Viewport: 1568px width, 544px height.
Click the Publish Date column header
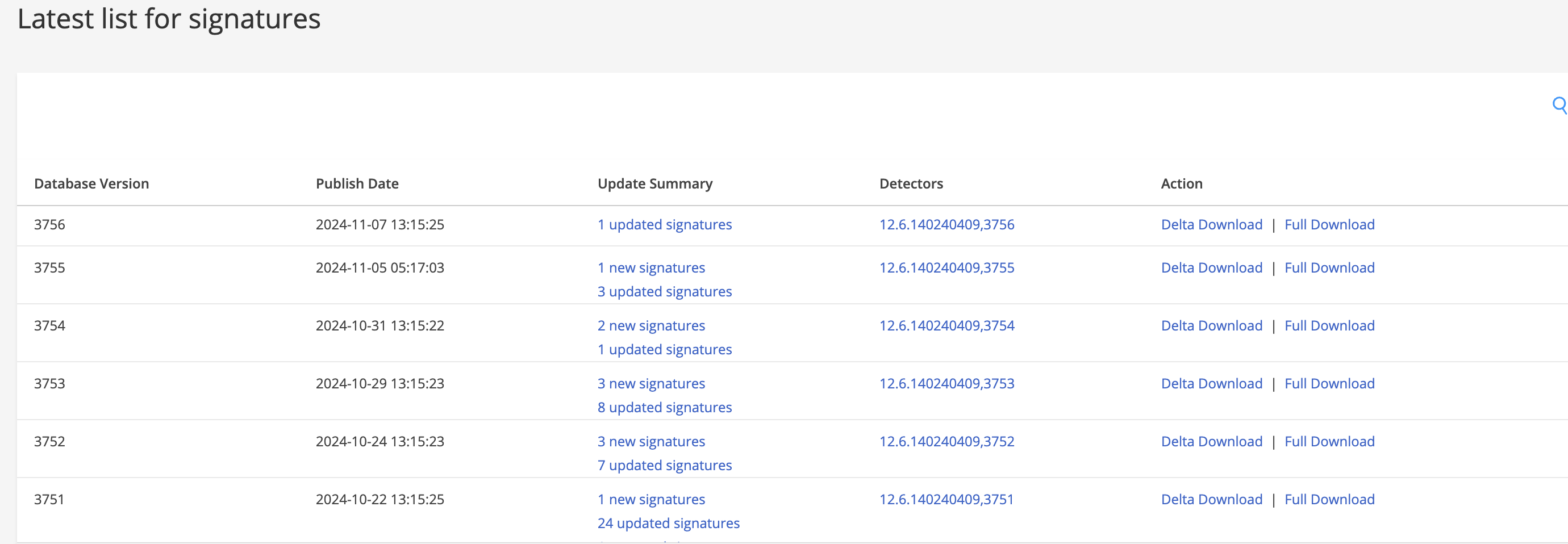(357, 184)
